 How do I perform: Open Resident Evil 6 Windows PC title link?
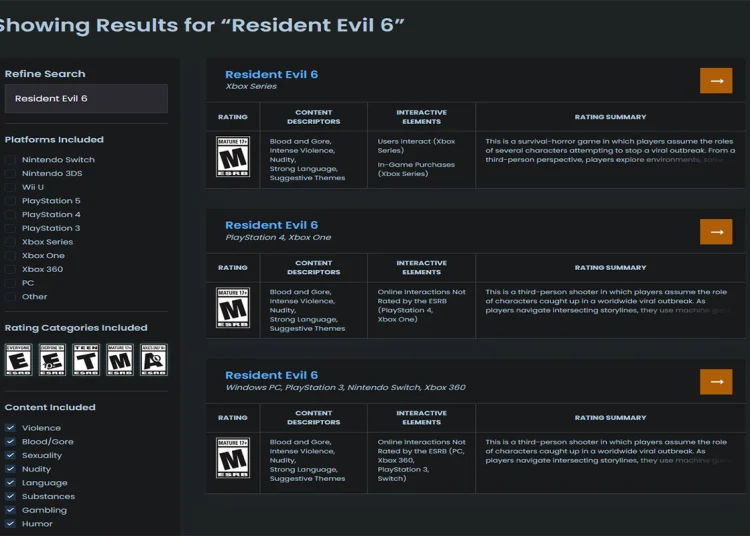click(x=271, y=375)
